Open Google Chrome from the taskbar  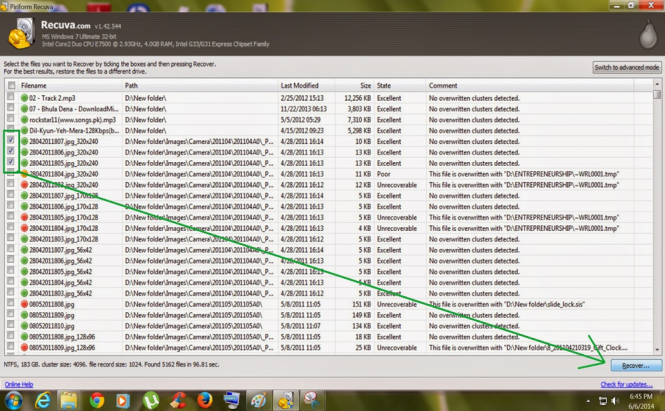(97, 400)
